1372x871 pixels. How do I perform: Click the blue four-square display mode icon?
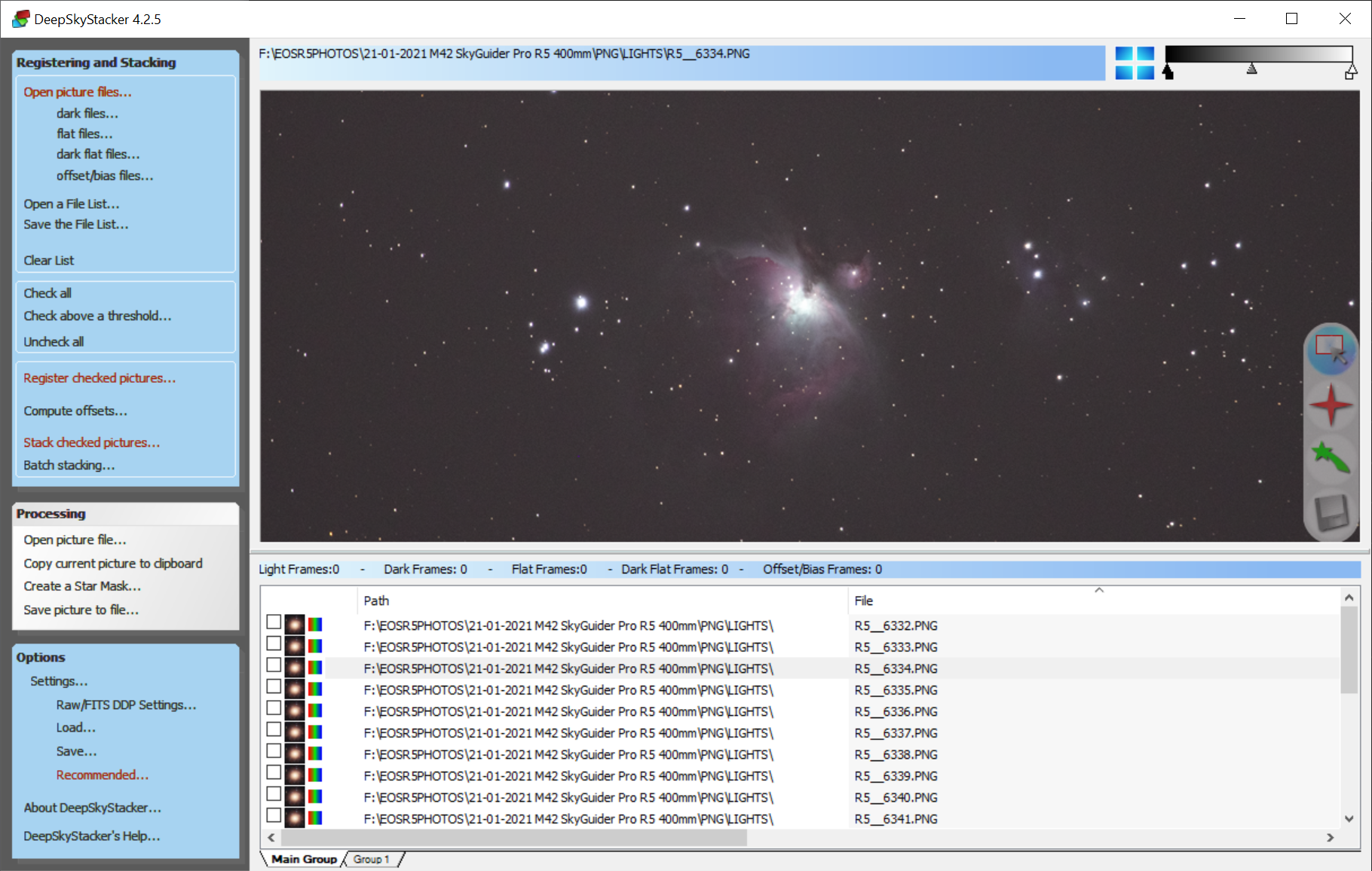1135,63
